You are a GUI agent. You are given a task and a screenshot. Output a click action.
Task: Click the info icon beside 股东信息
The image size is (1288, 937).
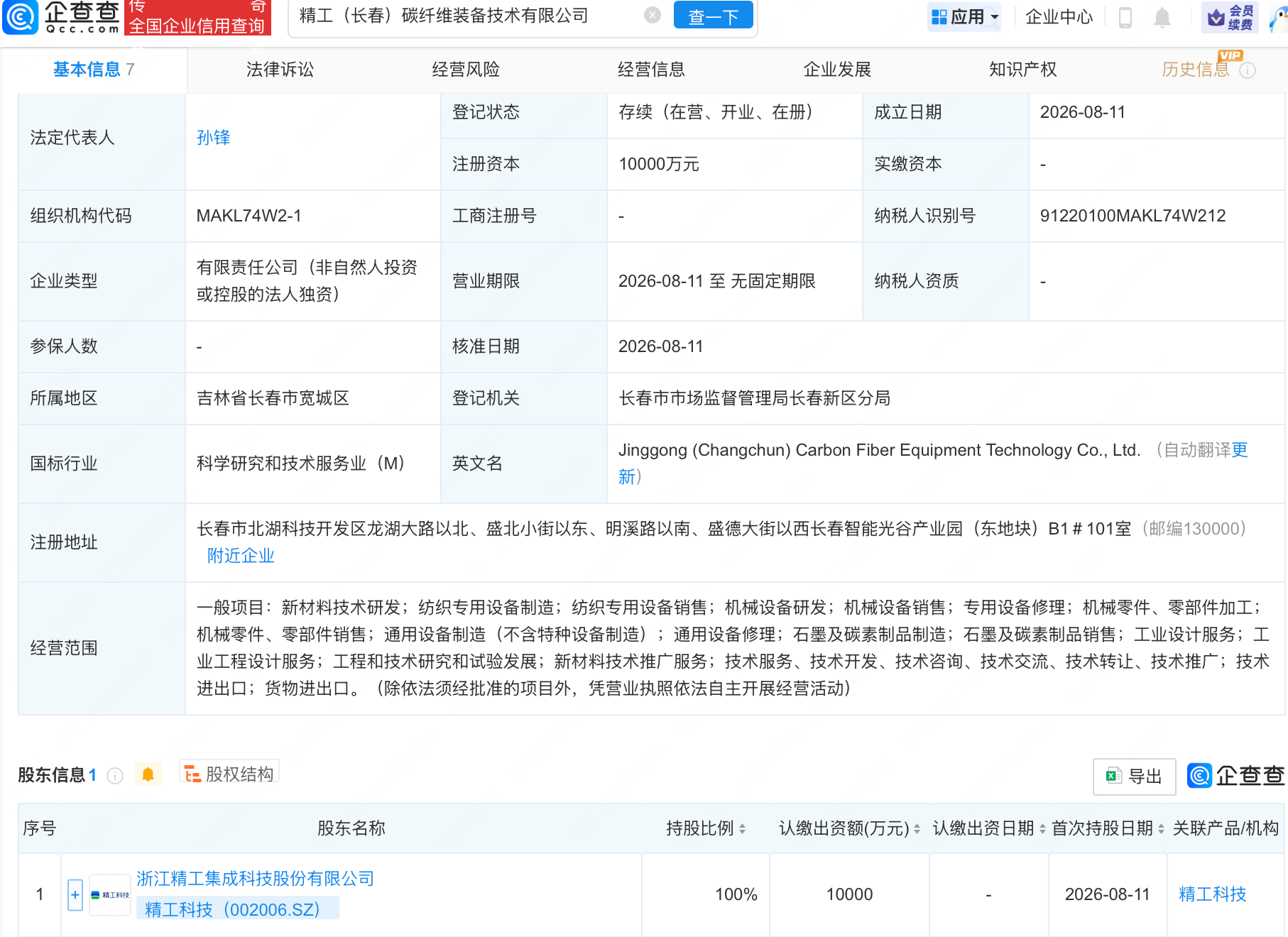115,775
